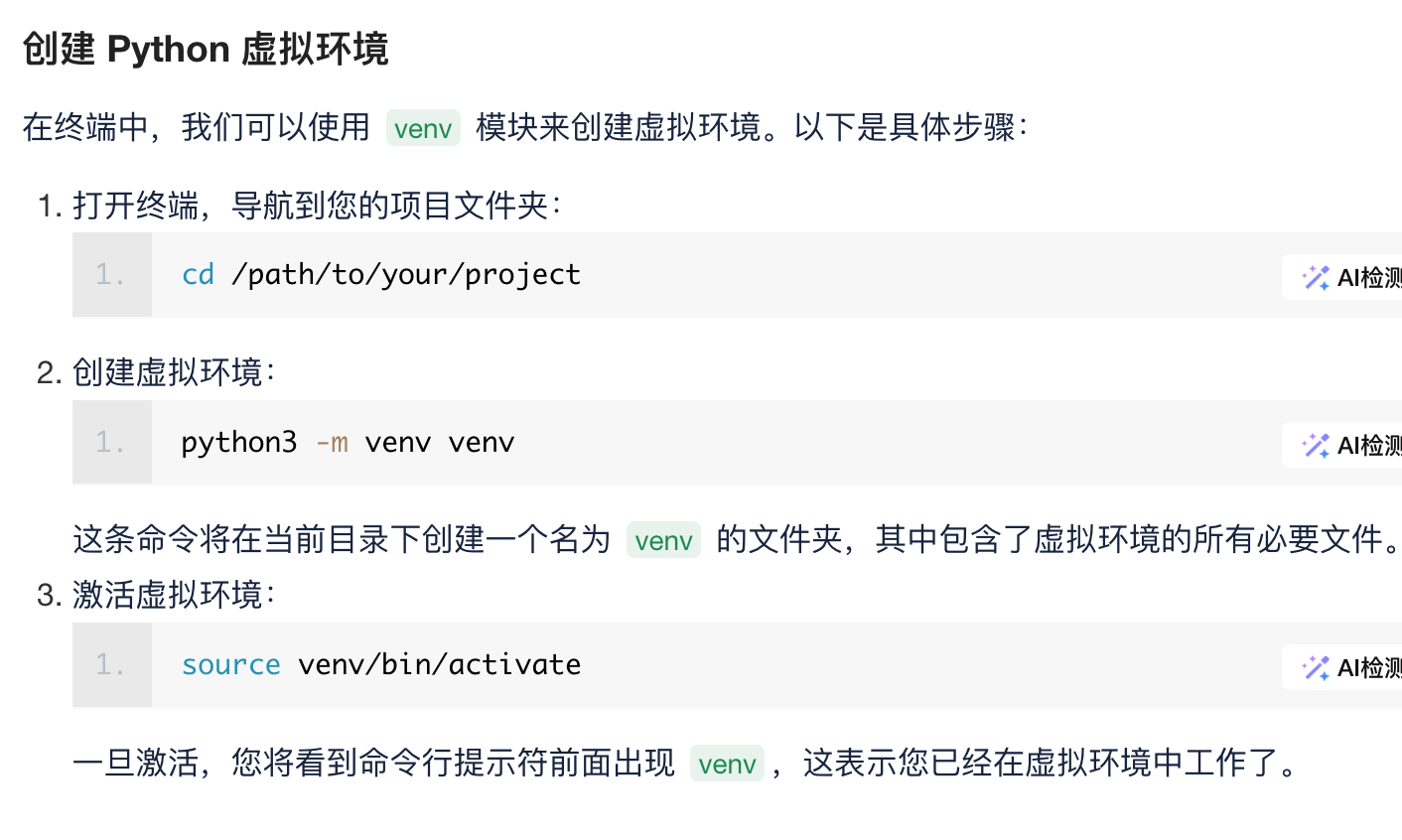This screenshot has width=1402, height=840.
Task: Open AI检测 label for the cd code block
Action: [x=1369, y=277]
